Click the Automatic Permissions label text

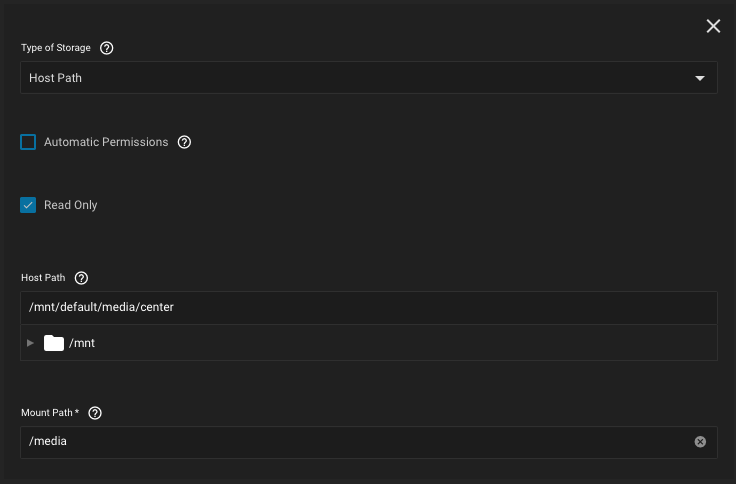(106, 142)
